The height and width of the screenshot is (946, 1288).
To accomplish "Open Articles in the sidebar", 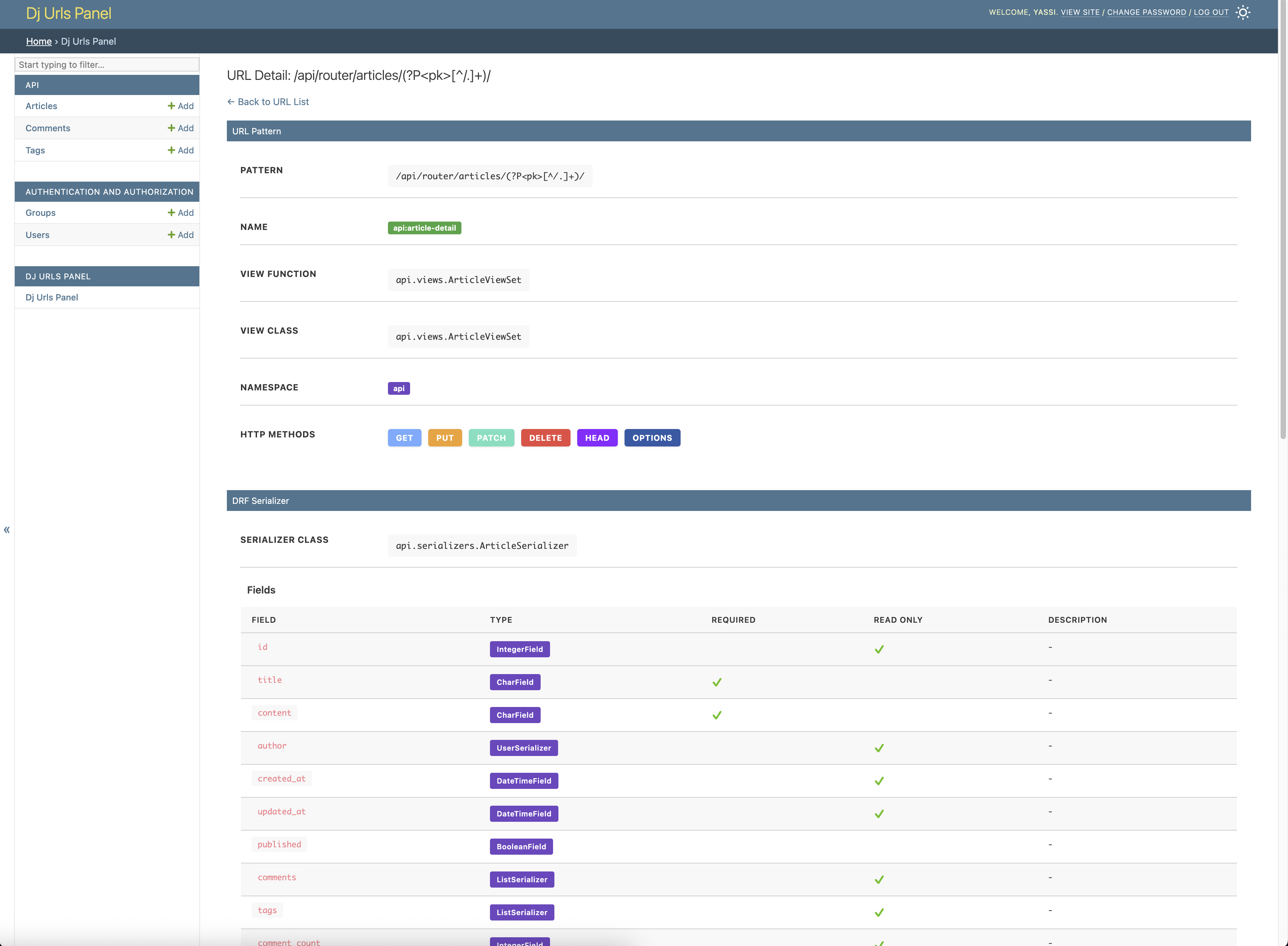I will pyautogui.click(x=41, y=106).
